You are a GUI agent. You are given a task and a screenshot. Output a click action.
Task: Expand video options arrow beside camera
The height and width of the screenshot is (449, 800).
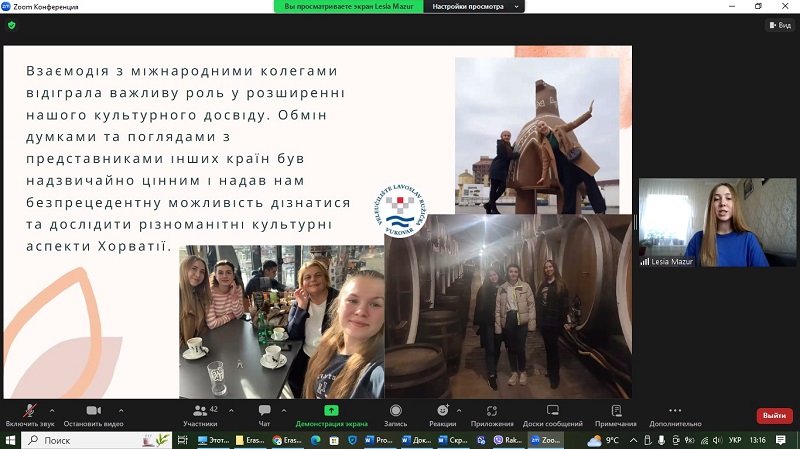tap(121, 408)
